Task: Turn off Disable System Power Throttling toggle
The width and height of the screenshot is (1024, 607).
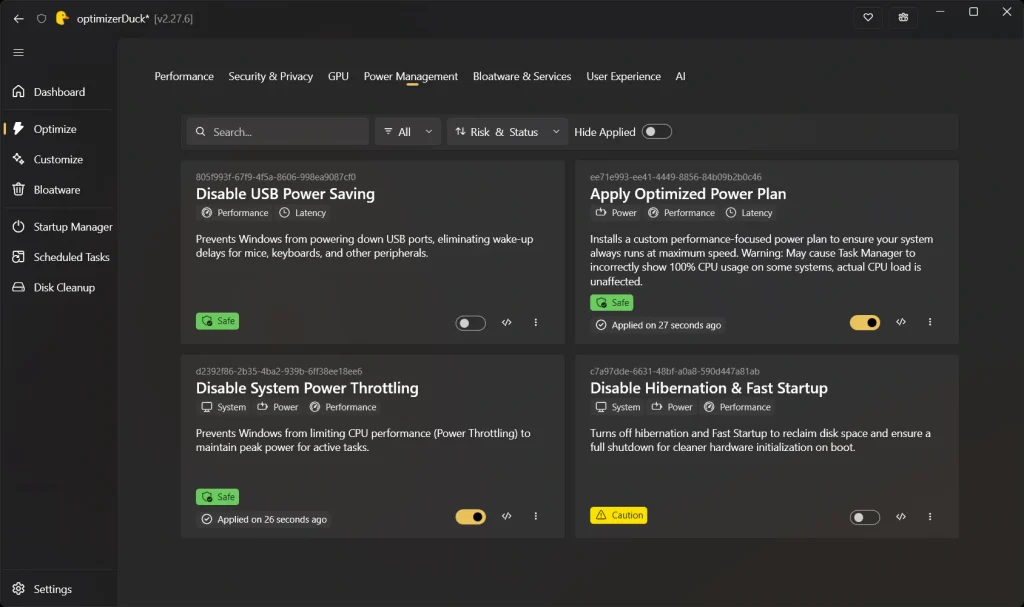Action: (470, 517)
